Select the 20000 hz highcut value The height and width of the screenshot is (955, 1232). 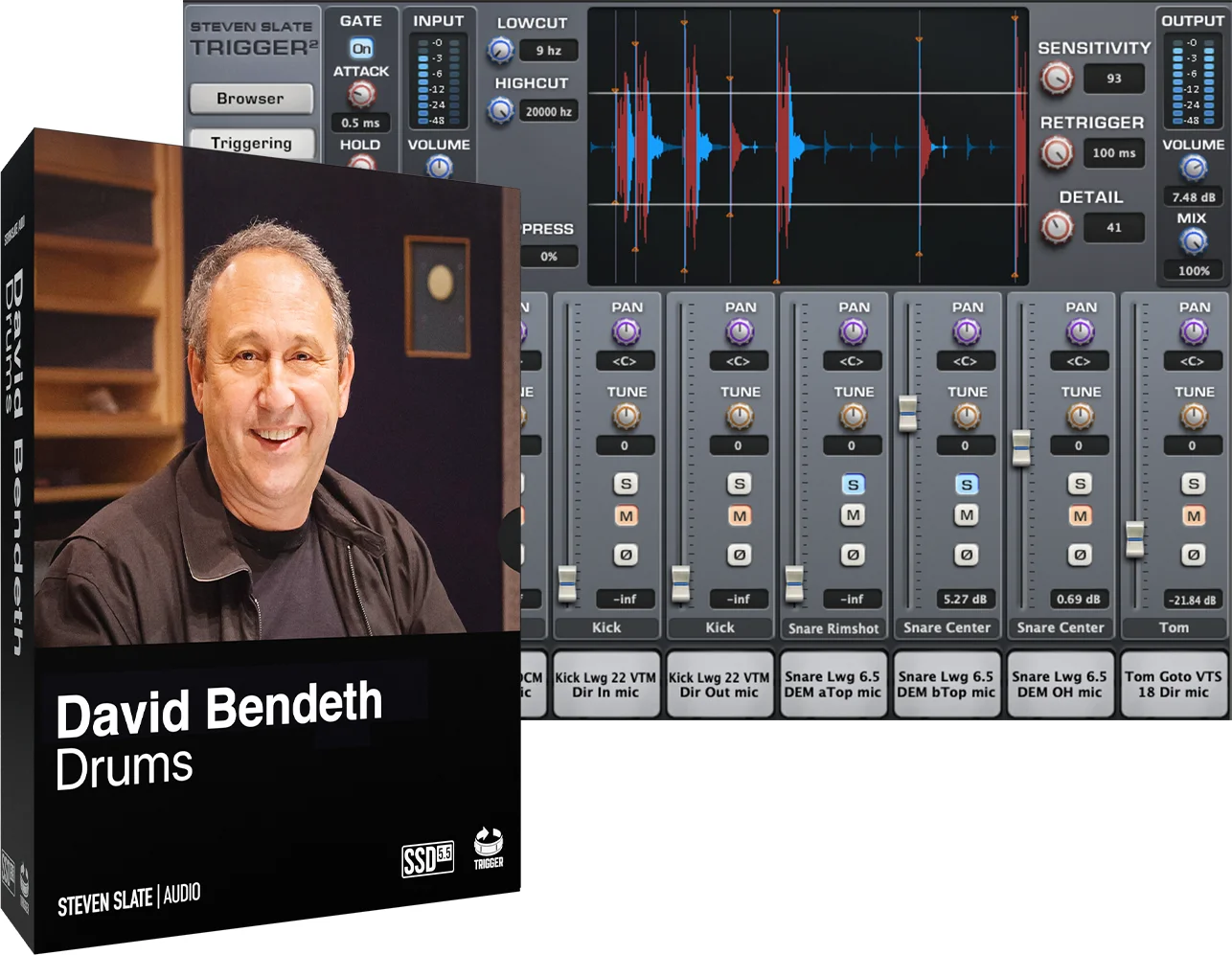(x=550, y=112)
